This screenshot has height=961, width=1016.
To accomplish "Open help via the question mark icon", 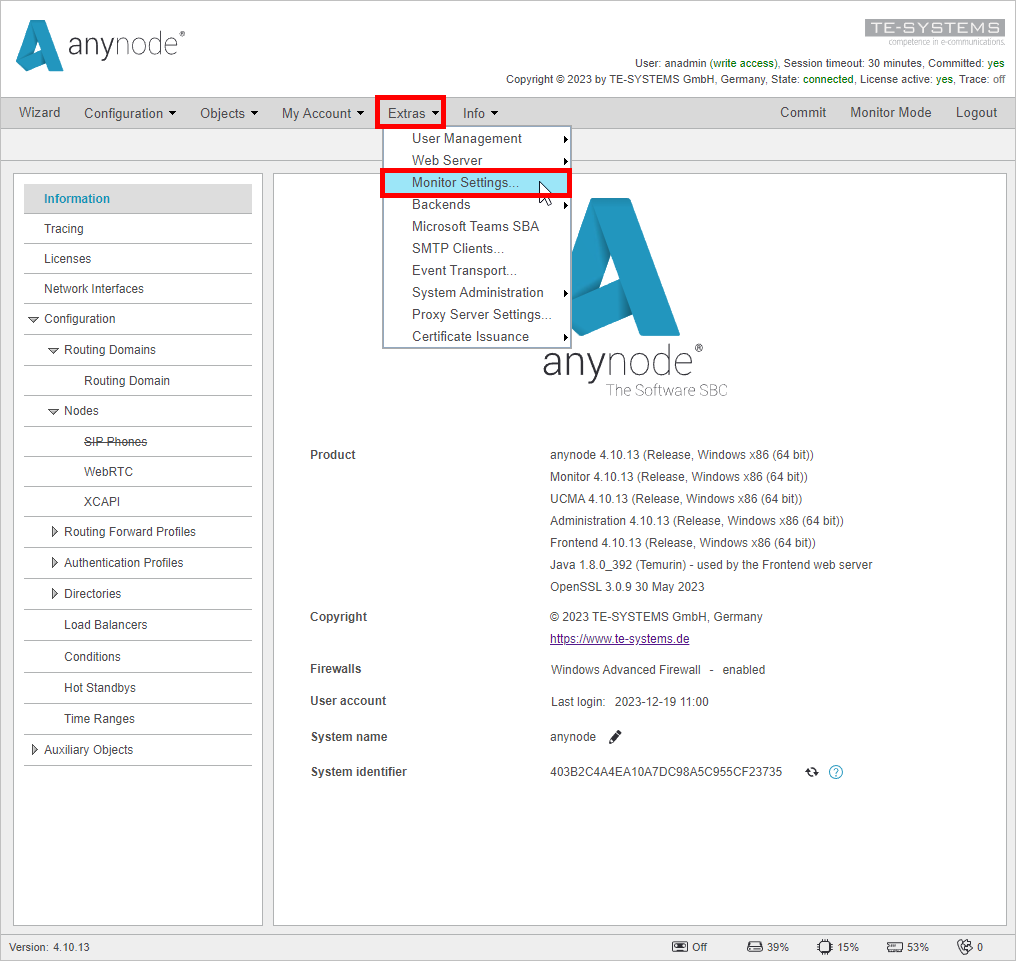I will pos(837,771).
